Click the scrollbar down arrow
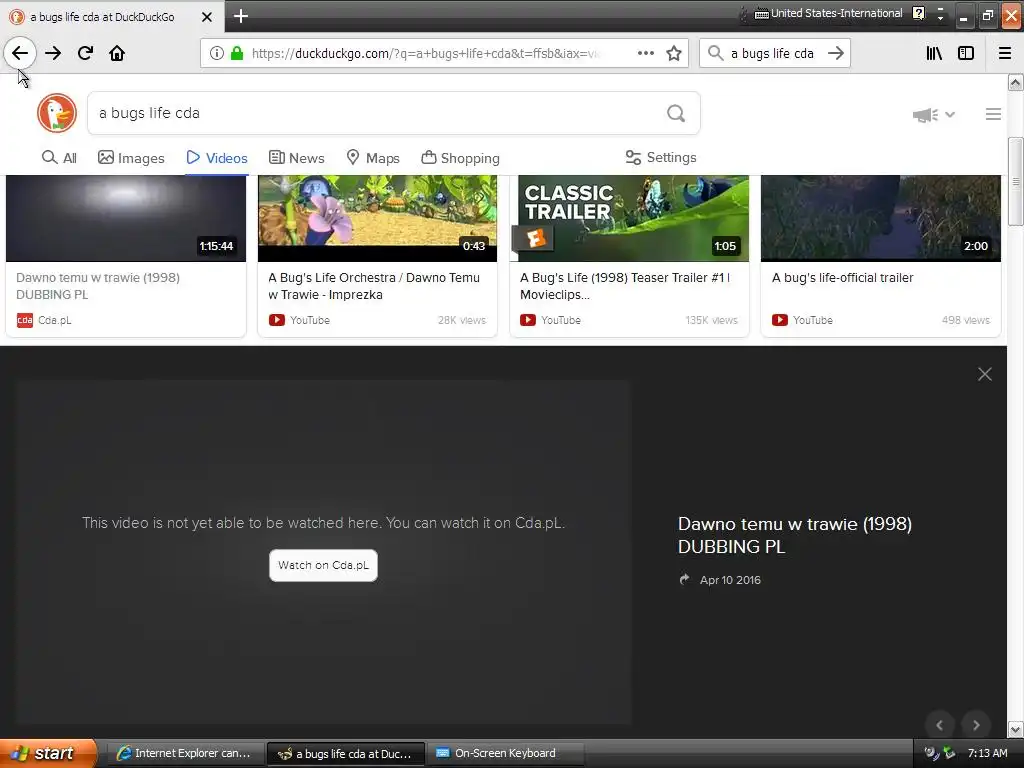Viewport: 1024px width, 768px height. 1016,729
